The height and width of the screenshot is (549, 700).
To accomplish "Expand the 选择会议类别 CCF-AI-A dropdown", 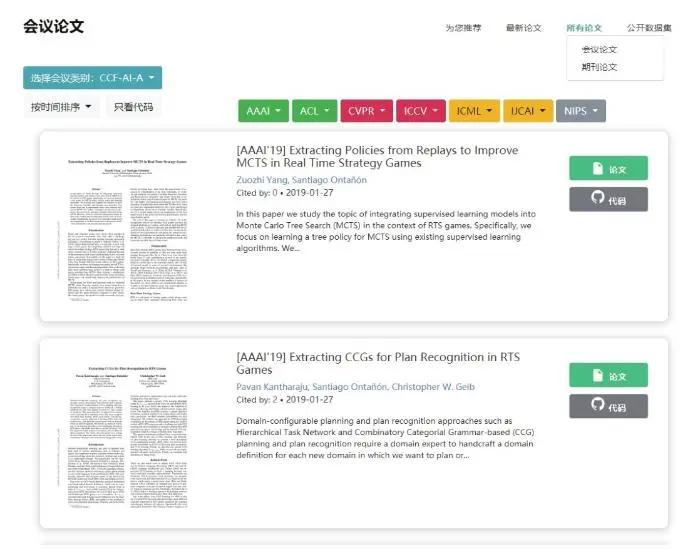I will 92,78.
